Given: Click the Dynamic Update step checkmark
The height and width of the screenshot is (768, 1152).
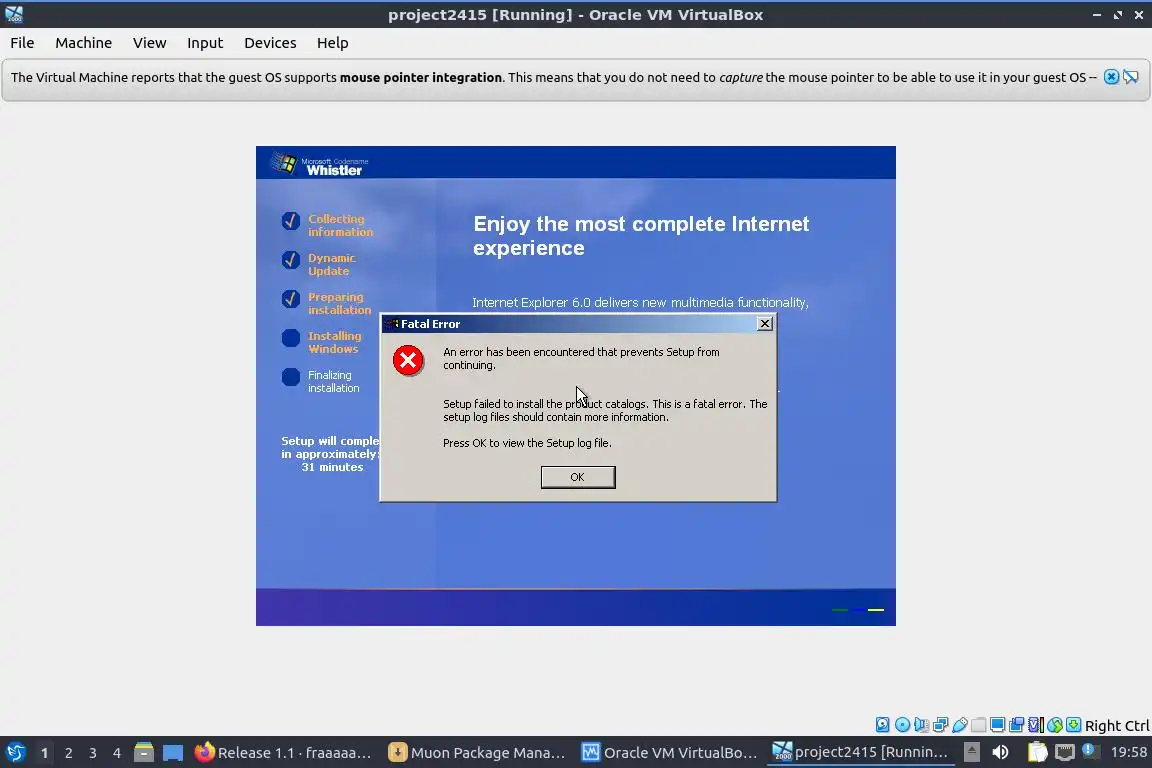Looking at the screenshot, I should [x=291, y=260].
